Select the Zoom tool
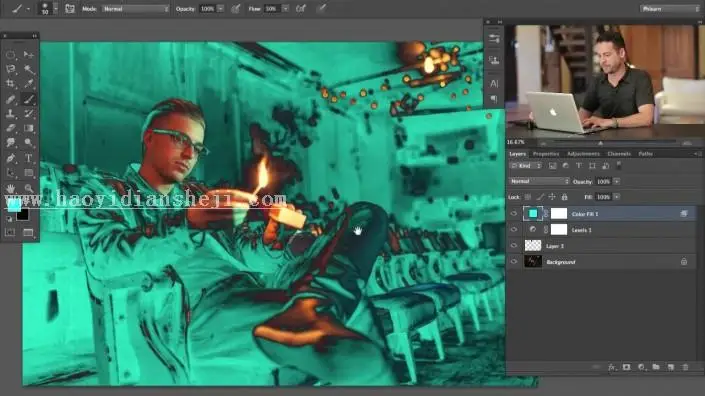The width and height of the screenshot is (705, 396). [x=28, y=188]
